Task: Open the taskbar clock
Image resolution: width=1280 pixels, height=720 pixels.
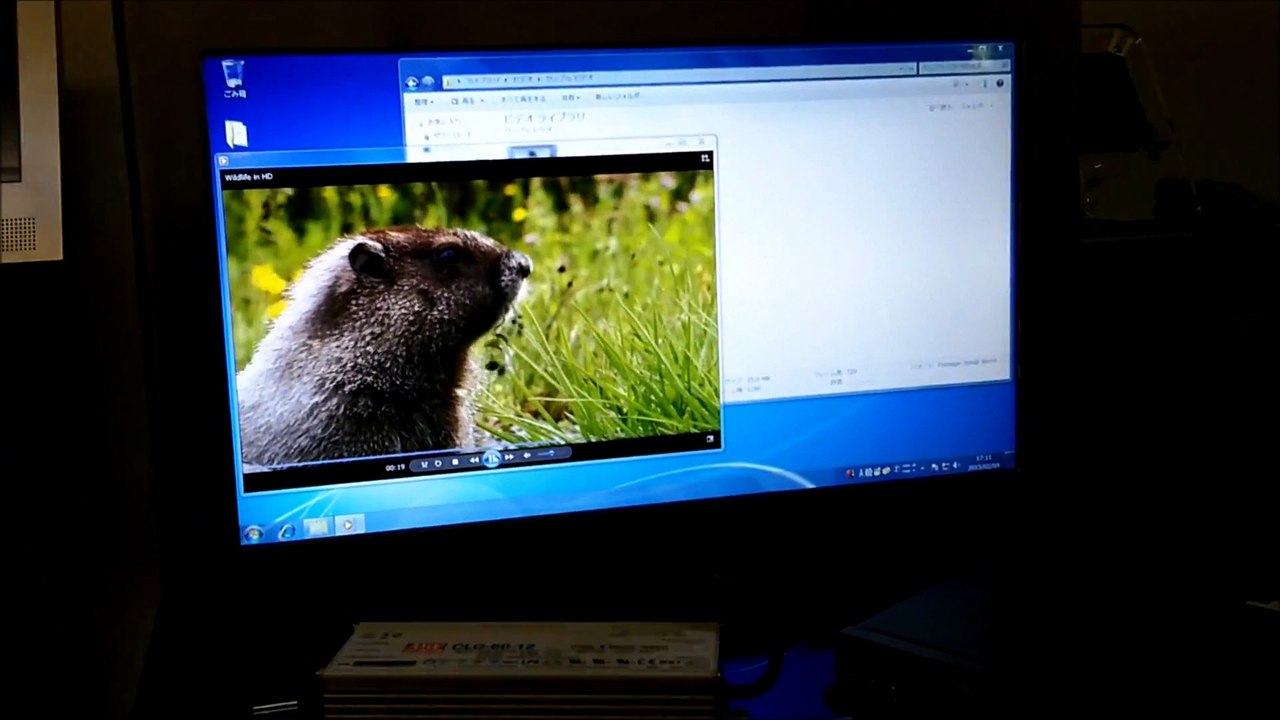Action: tap(984, 462)
